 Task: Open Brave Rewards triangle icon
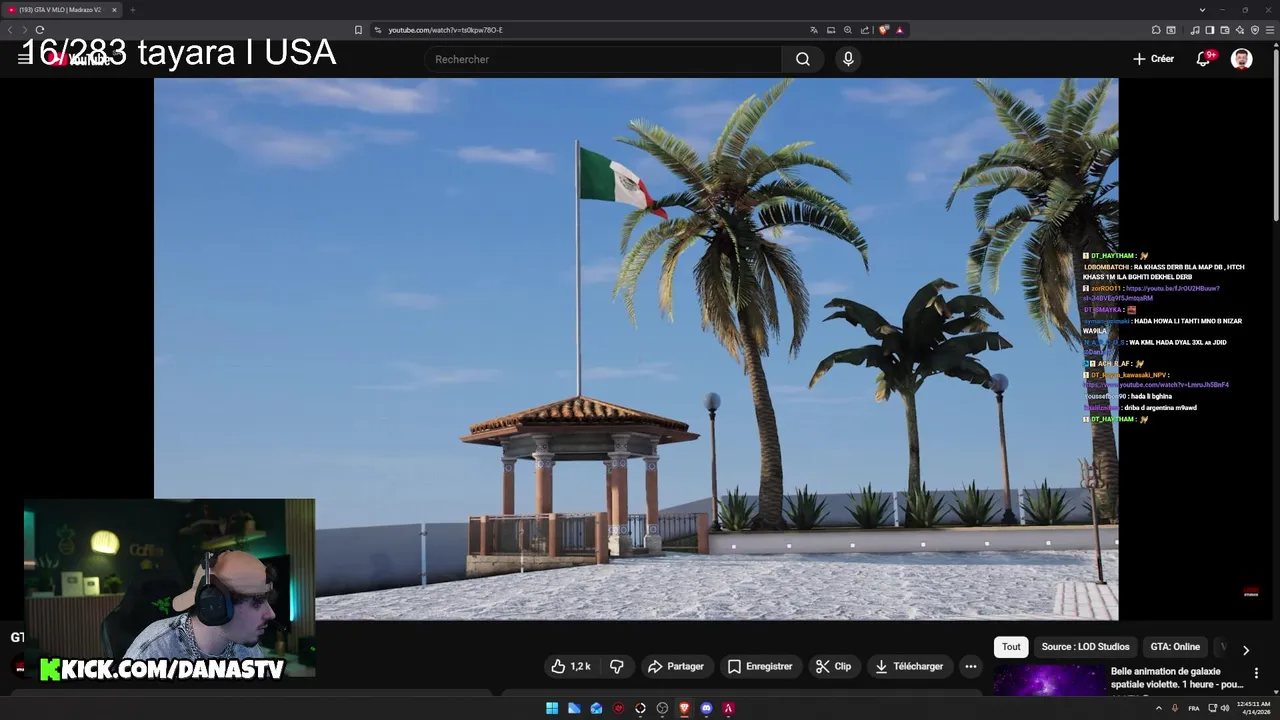899,30
